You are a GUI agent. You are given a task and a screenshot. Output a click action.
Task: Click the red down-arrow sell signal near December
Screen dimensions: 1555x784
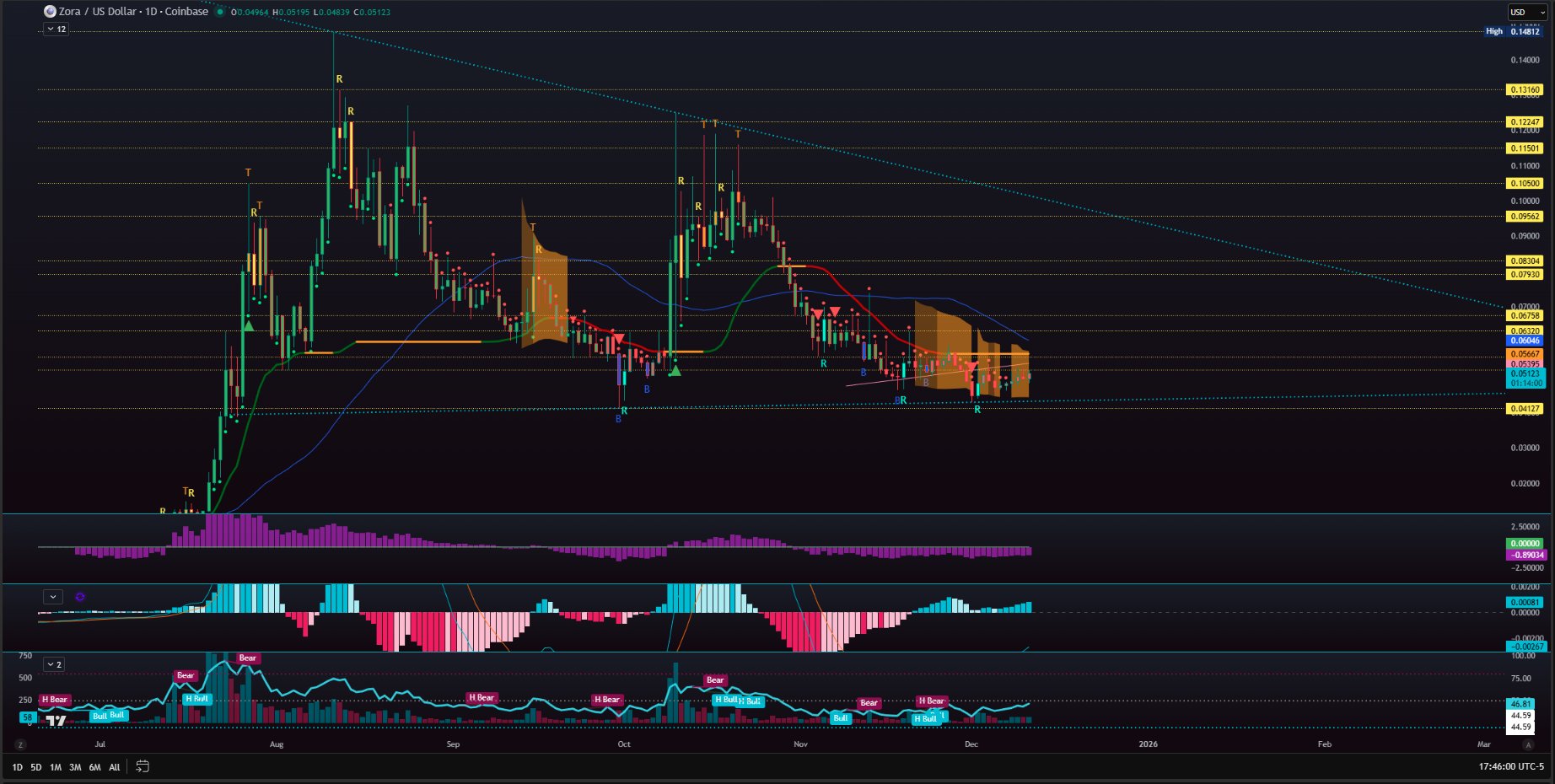tap(971, 367)
